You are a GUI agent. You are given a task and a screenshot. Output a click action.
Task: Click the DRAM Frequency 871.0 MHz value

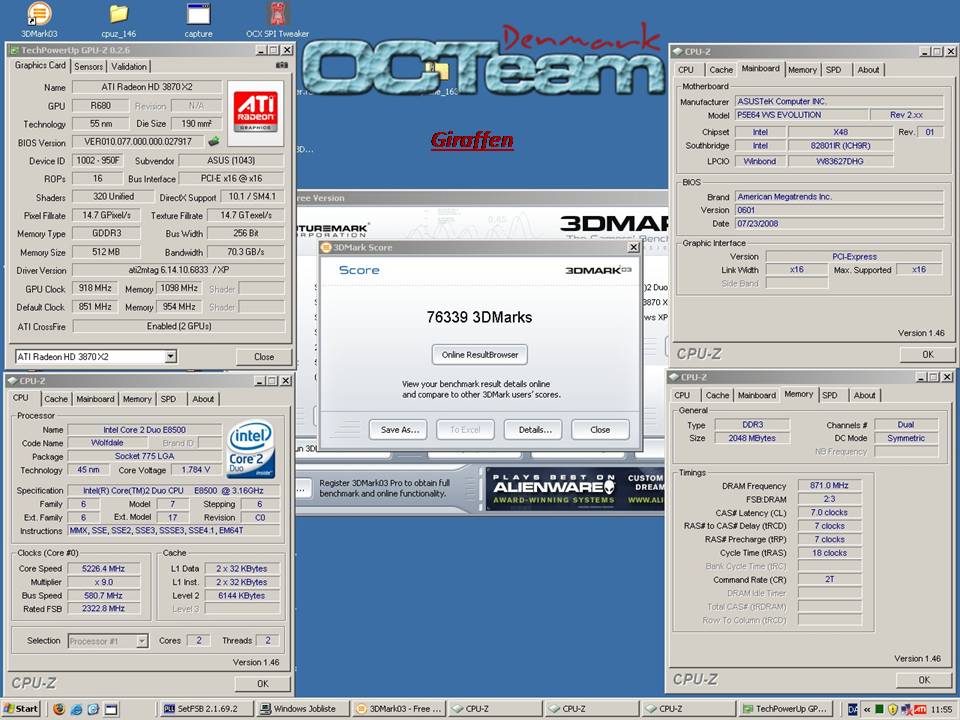click(x=830, y=485)
